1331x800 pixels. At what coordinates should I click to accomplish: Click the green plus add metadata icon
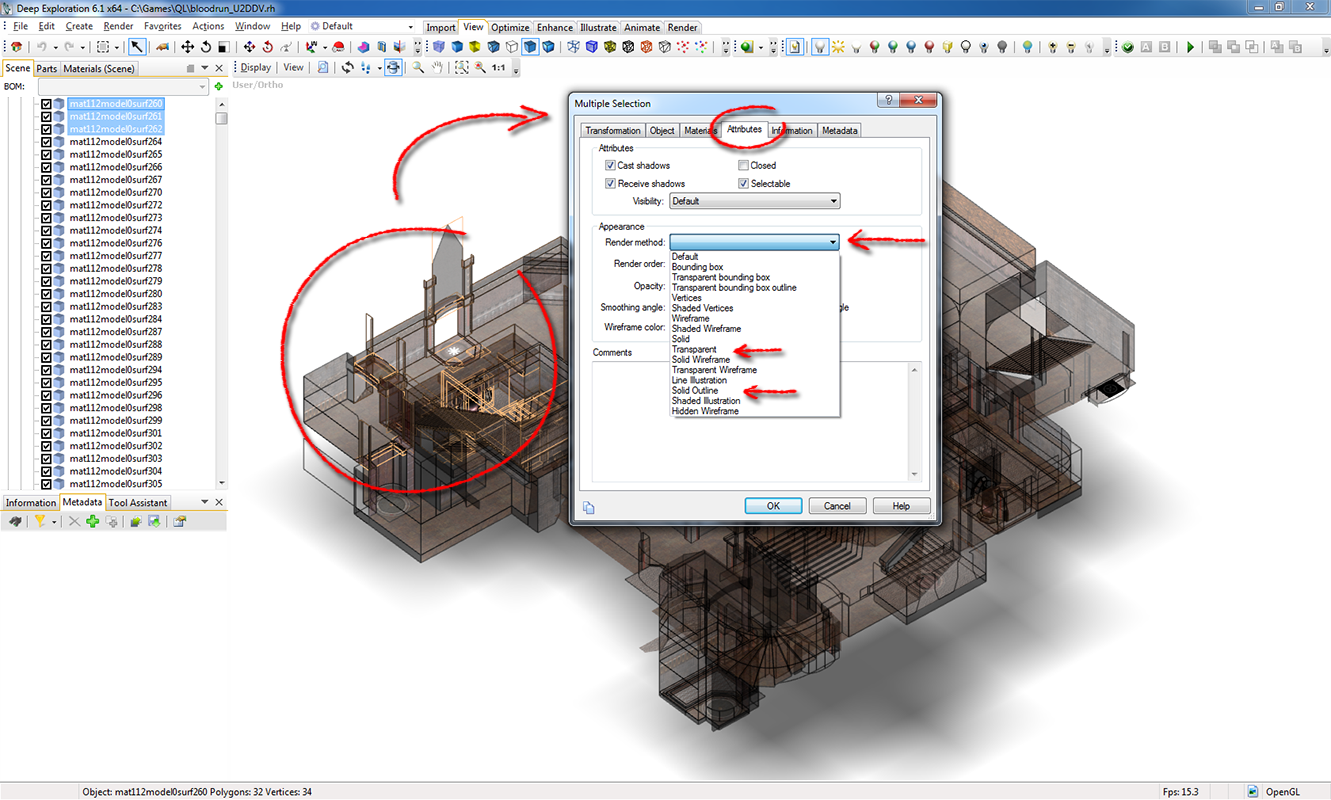[92, 522]
